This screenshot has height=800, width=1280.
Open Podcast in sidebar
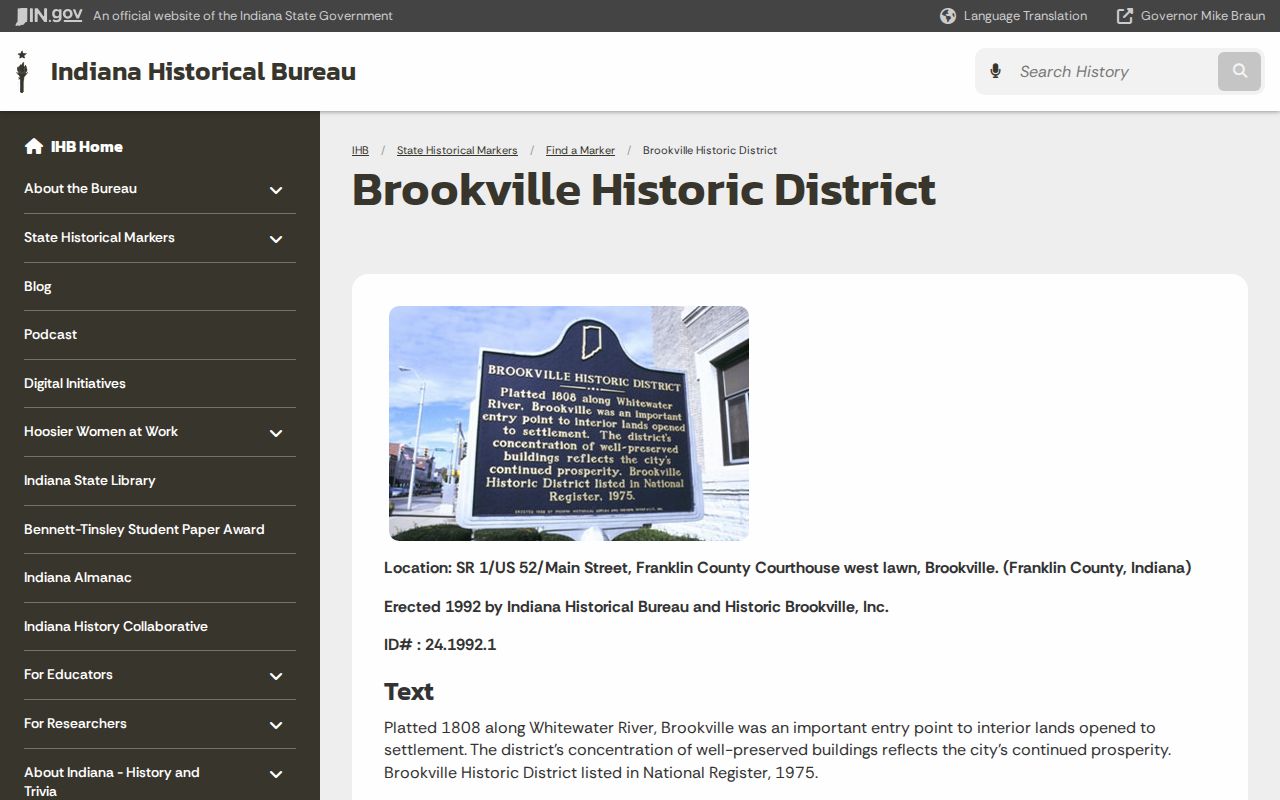(50, 334)
